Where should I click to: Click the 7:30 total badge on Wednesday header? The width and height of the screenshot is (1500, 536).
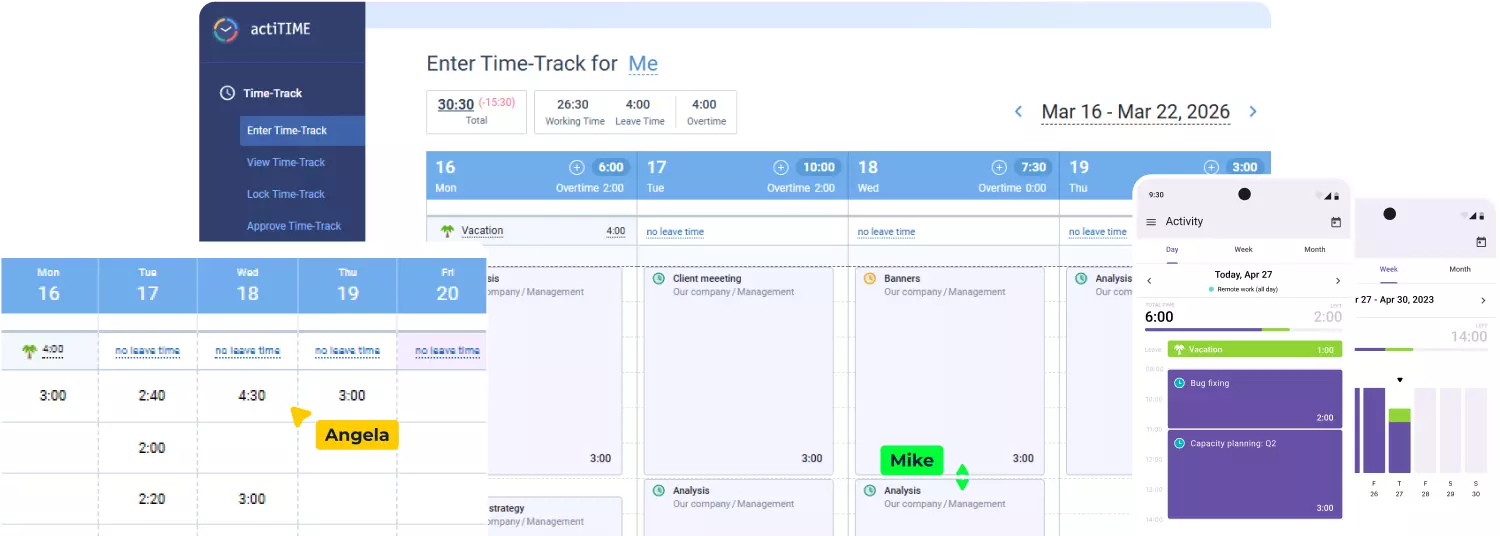coord(1033,168)
